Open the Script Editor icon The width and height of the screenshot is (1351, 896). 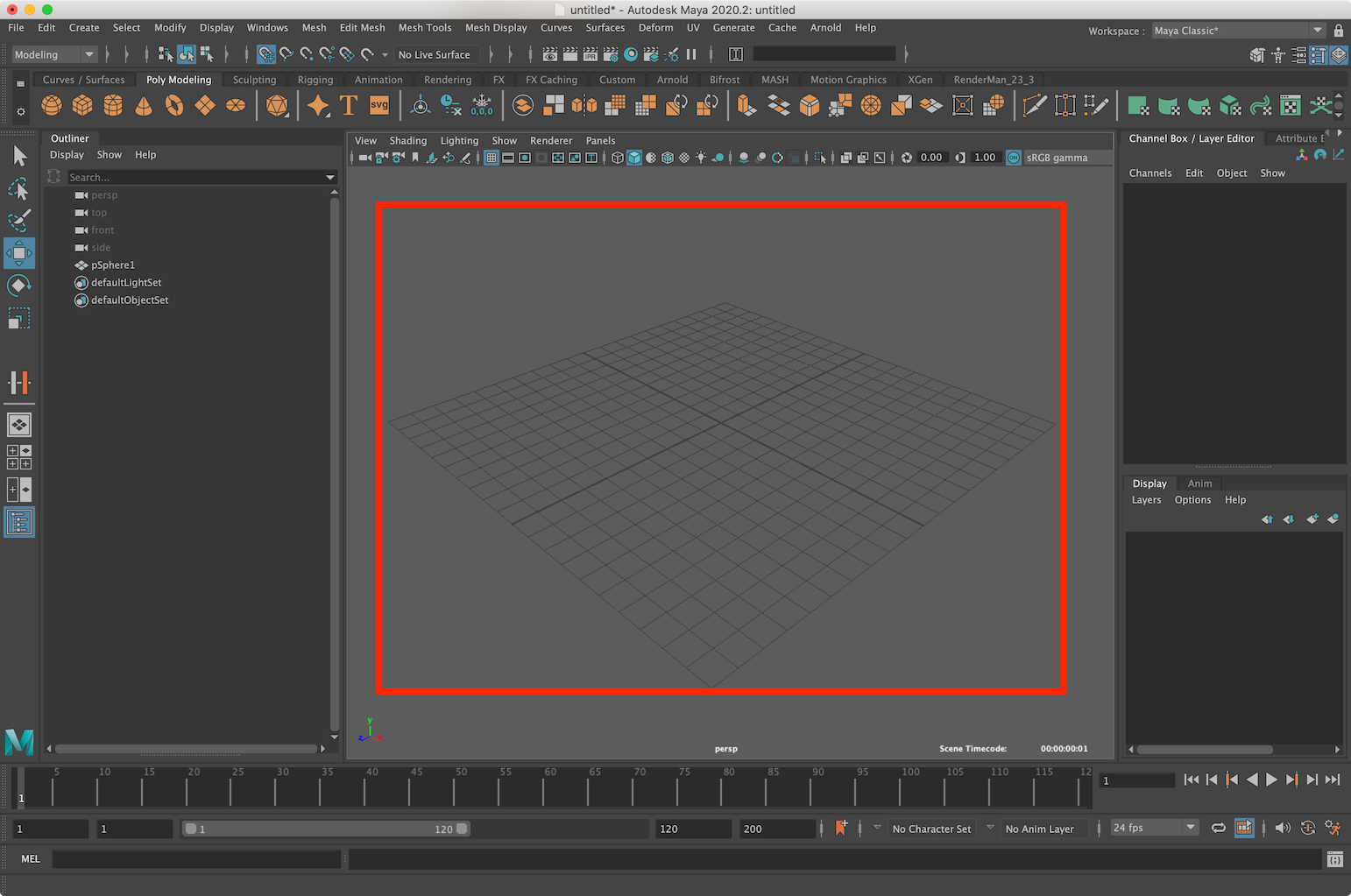click(1334, 859)
